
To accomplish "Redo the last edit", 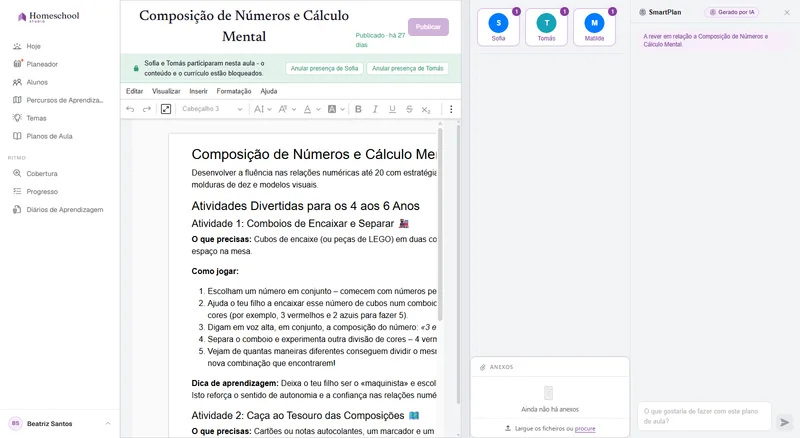I will pos(146,109).
